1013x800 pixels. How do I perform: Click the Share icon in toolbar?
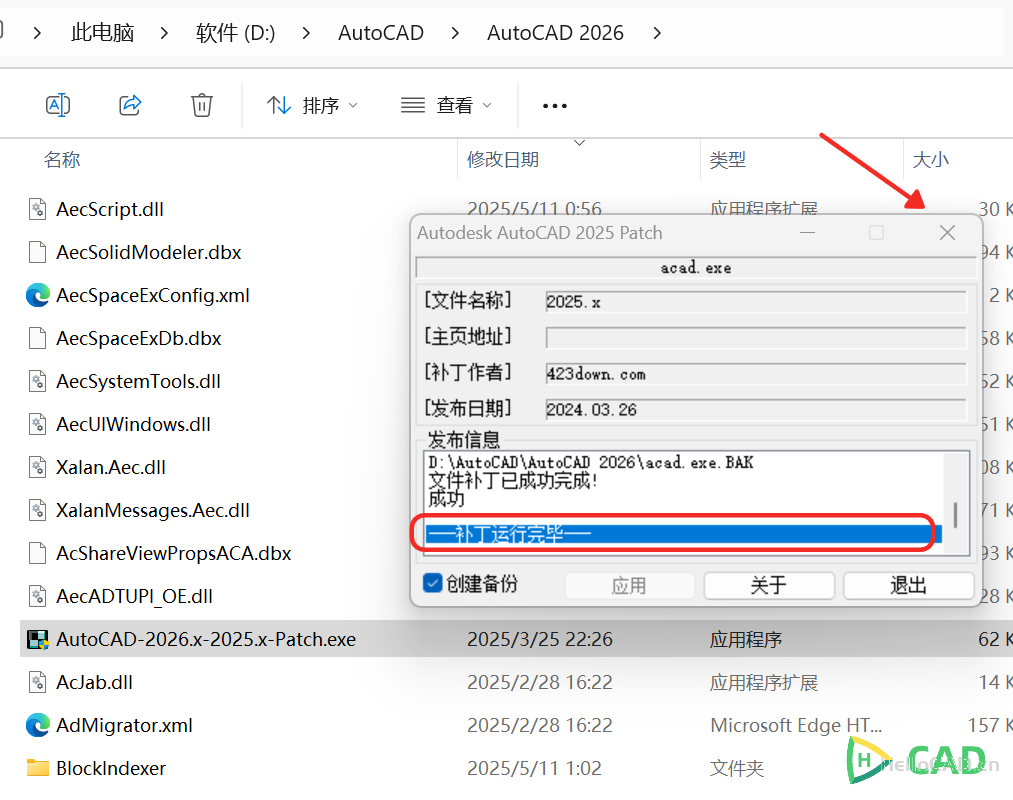[x=130, y=105]
